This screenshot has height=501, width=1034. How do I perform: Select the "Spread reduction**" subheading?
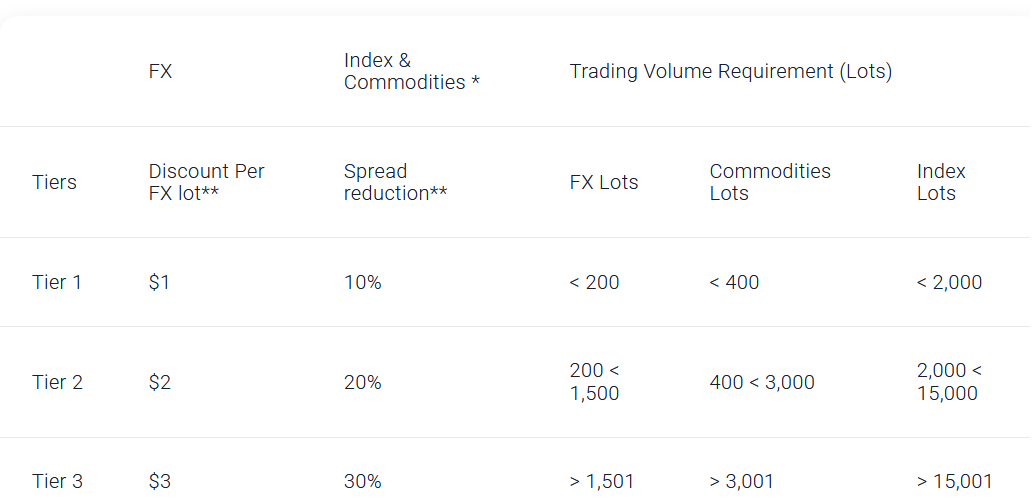[395, 182]
